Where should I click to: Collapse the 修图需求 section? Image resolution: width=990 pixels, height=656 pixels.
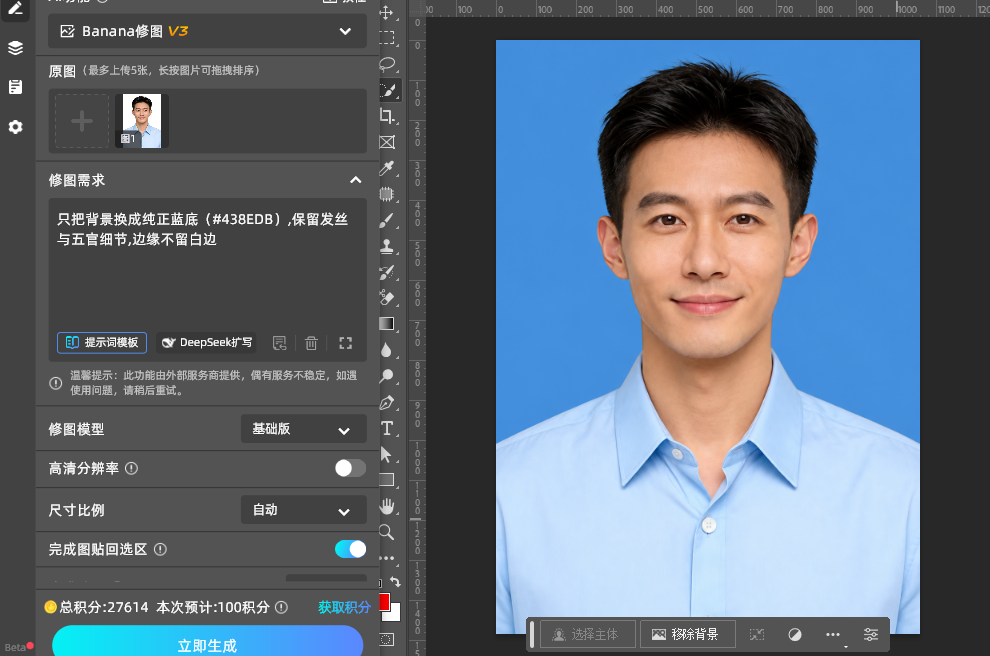pos(356,180)
